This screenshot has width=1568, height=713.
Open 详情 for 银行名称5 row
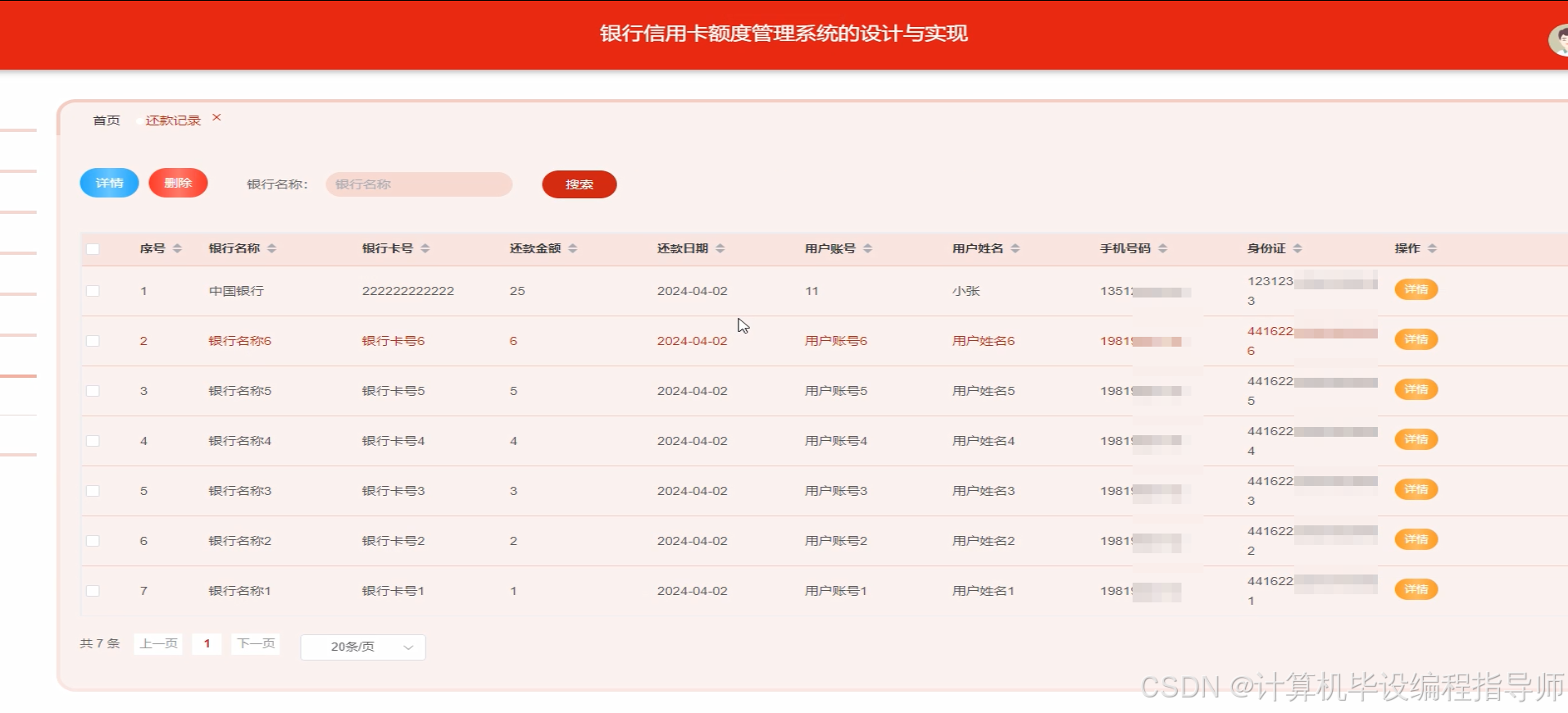point(1416,389)
